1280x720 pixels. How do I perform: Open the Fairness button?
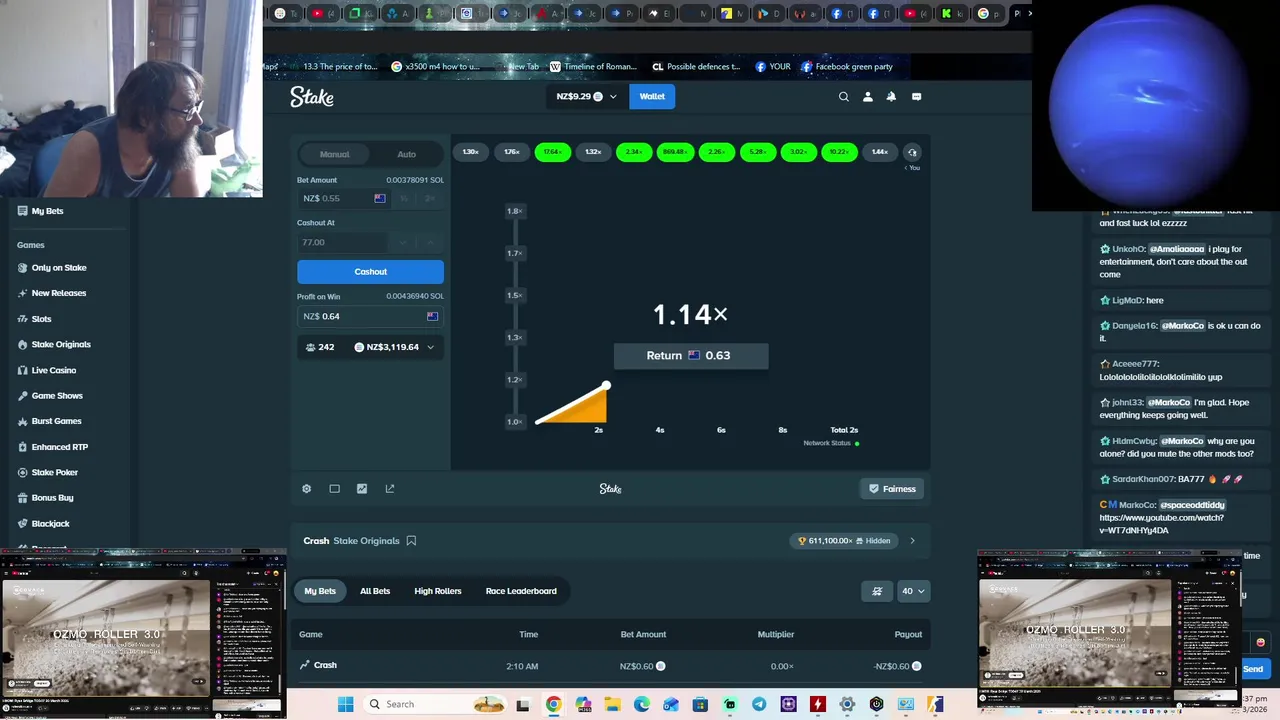[x=891, y=489]
